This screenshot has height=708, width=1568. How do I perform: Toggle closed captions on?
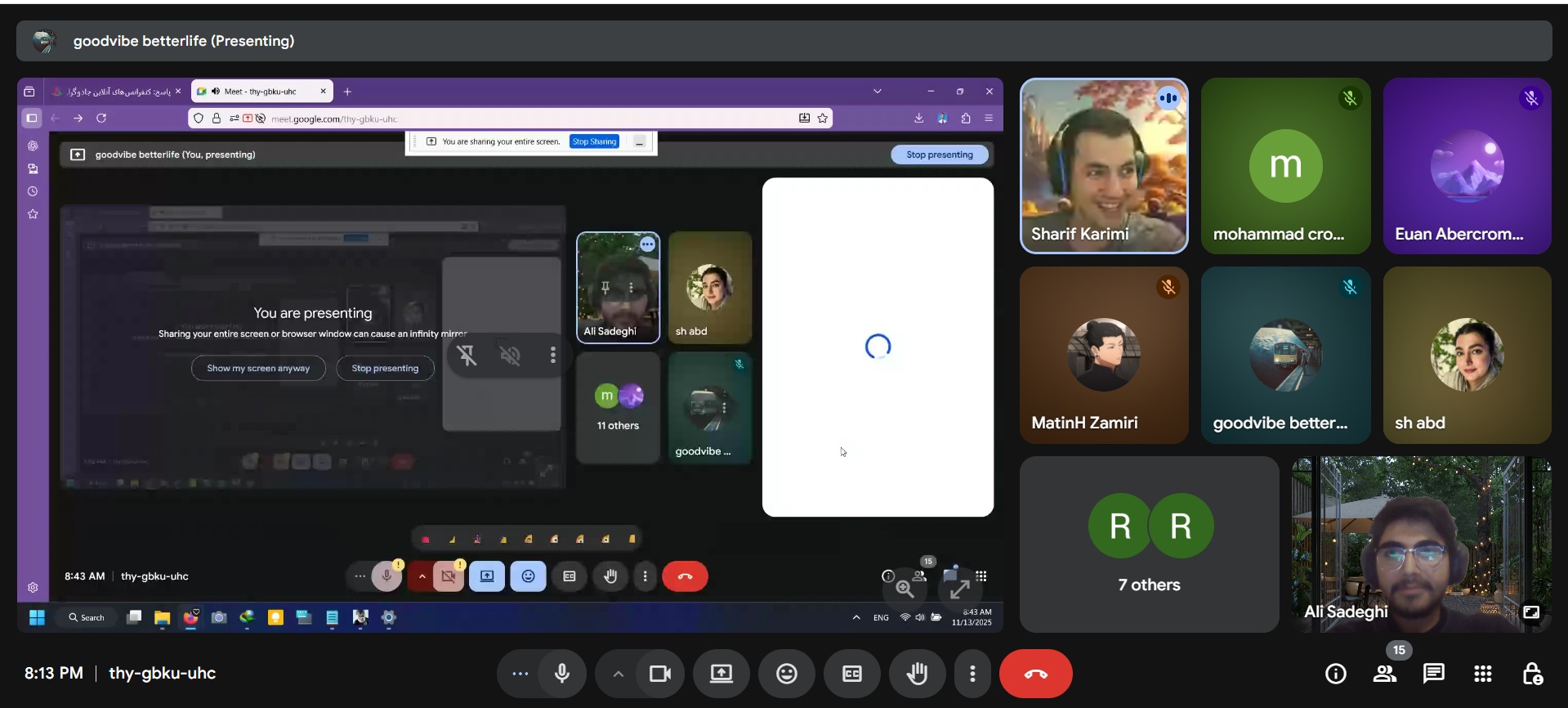pyautogui.click(x=851, y=674)
